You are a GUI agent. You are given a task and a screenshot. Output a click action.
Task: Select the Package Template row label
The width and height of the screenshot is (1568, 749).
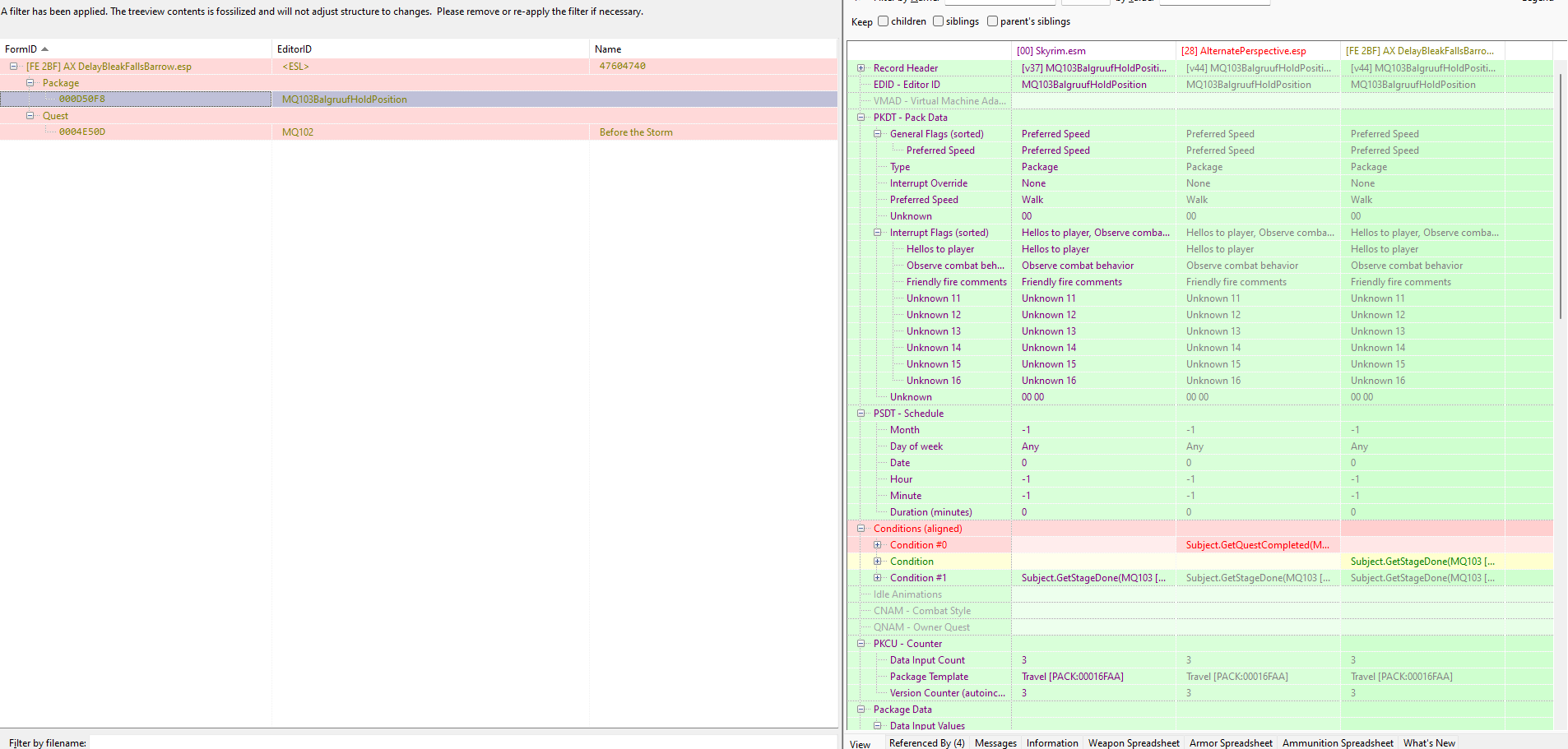click(930, 677)
